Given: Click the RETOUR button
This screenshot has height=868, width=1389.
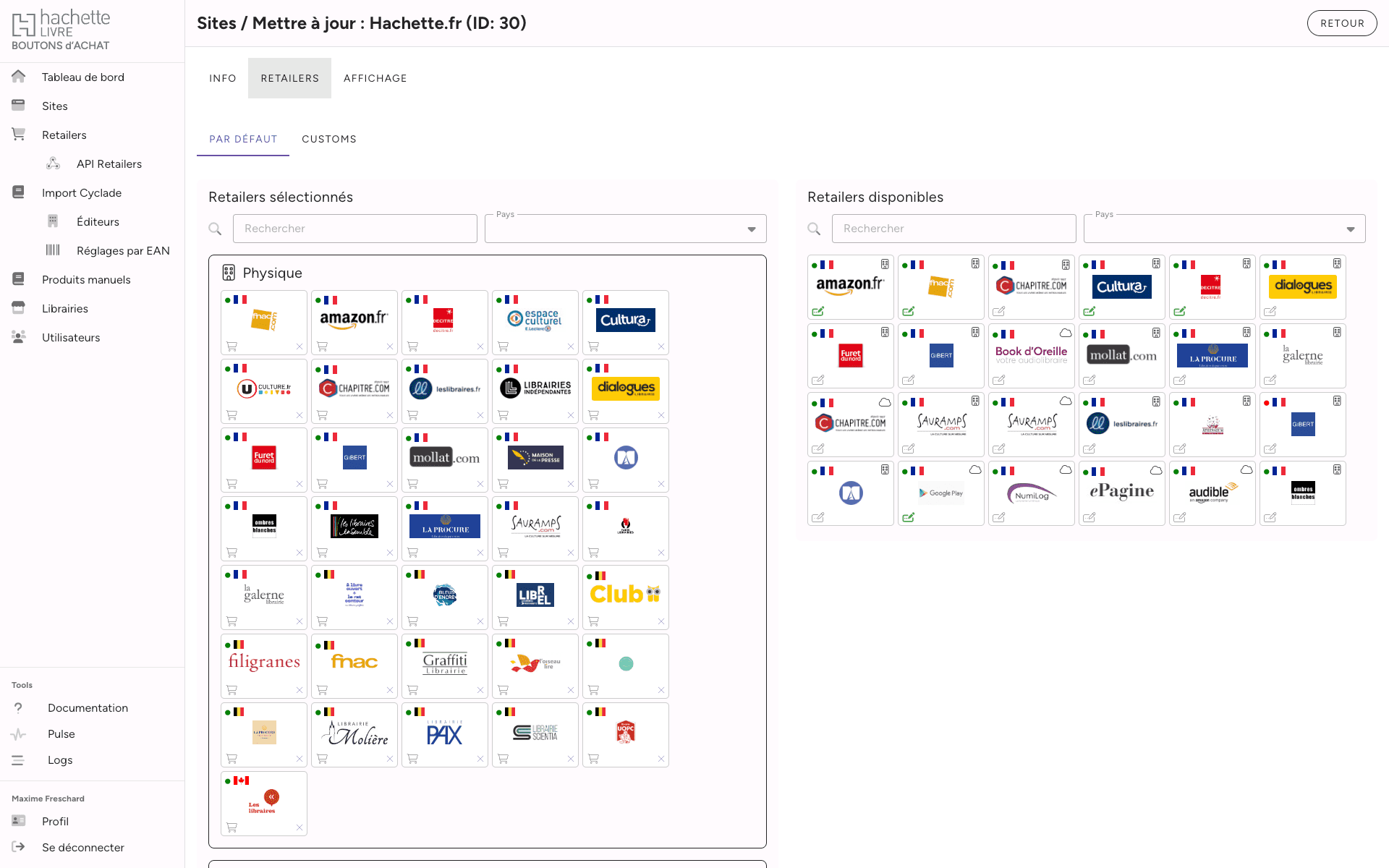Looking at the screenshot, I should click(1342, 23).
